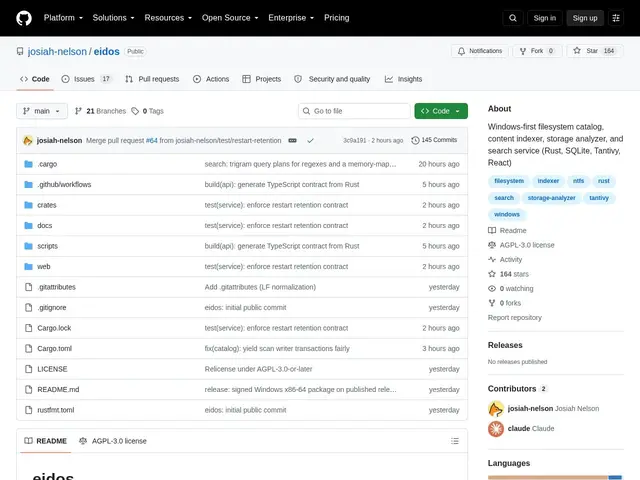Image resolution: width=640 pixels, height=480 pixels.
Task: Click the web folder icon
Action: pos(28,267)
